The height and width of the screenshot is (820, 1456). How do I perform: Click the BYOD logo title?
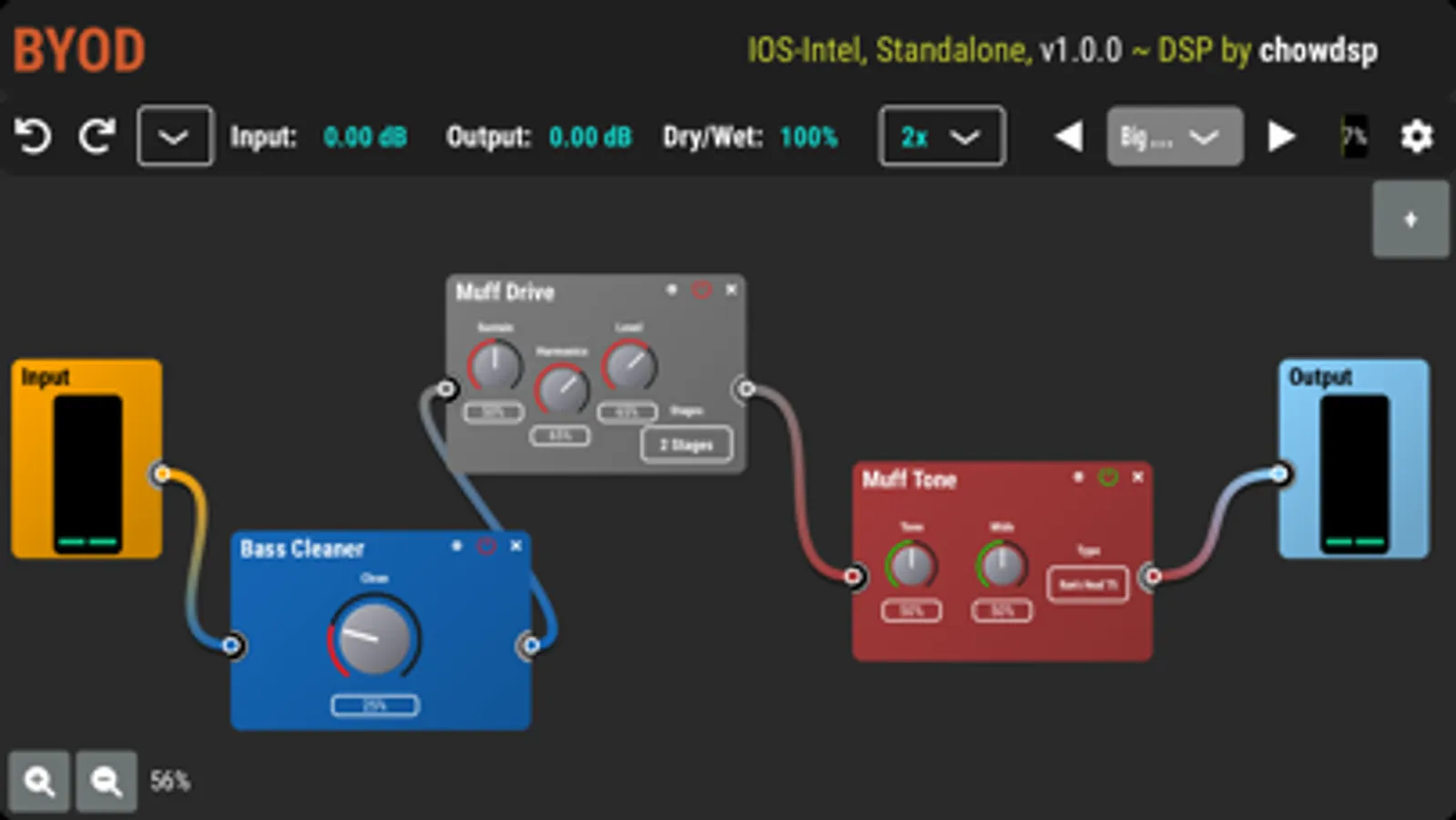click(x=79, y=50)
